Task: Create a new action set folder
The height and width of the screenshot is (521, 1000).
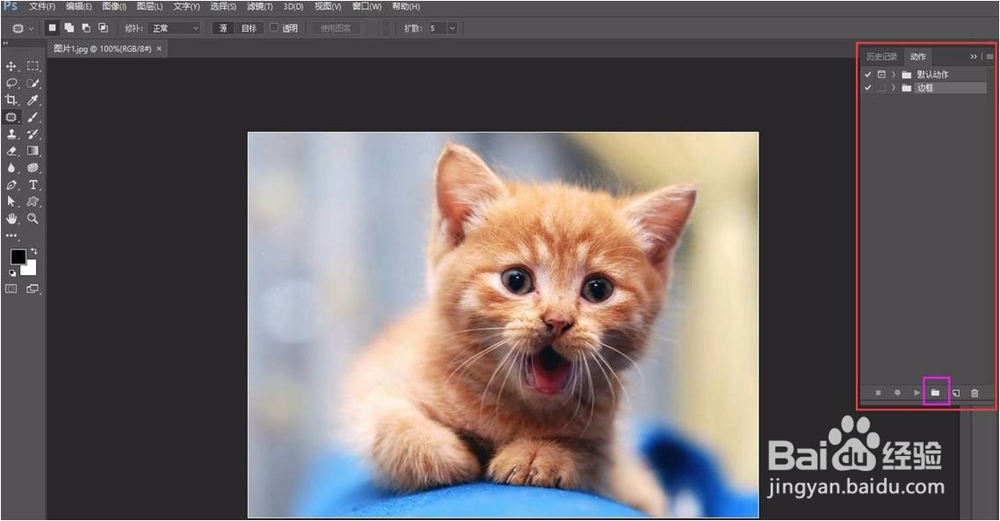Action: pos(936,393)
